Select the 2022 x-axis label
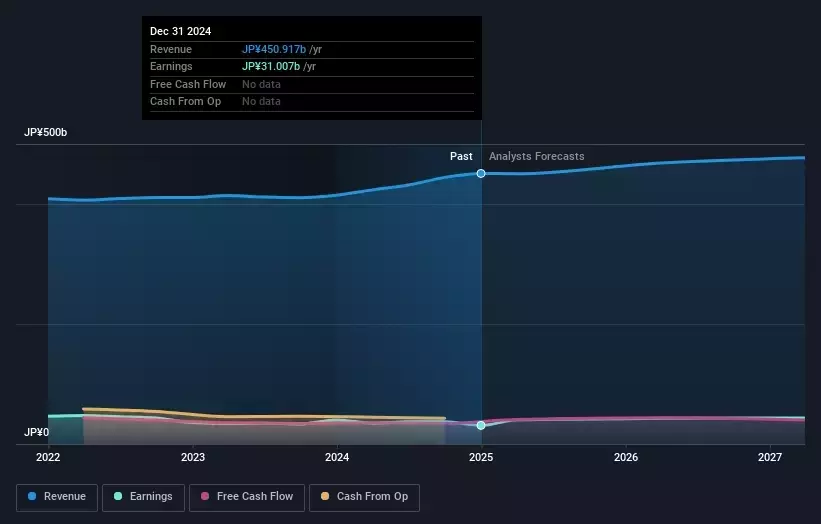The height and width of the screenshot is (524, 821). coord(48,458)
